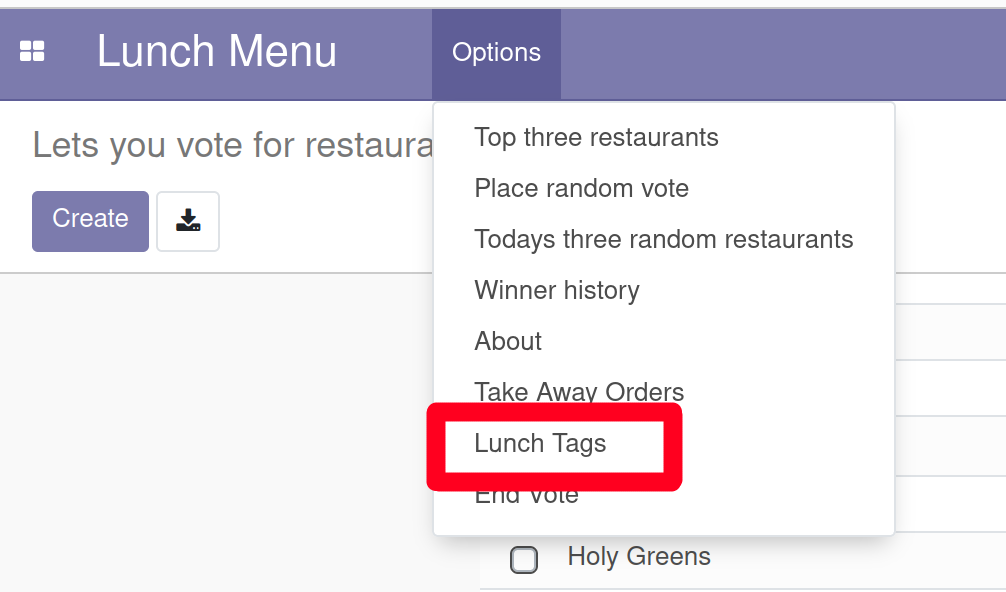Viewport: 1006px width, 592px height.
Task: Click the import records download icon
Action: click(x=188, y=221)
